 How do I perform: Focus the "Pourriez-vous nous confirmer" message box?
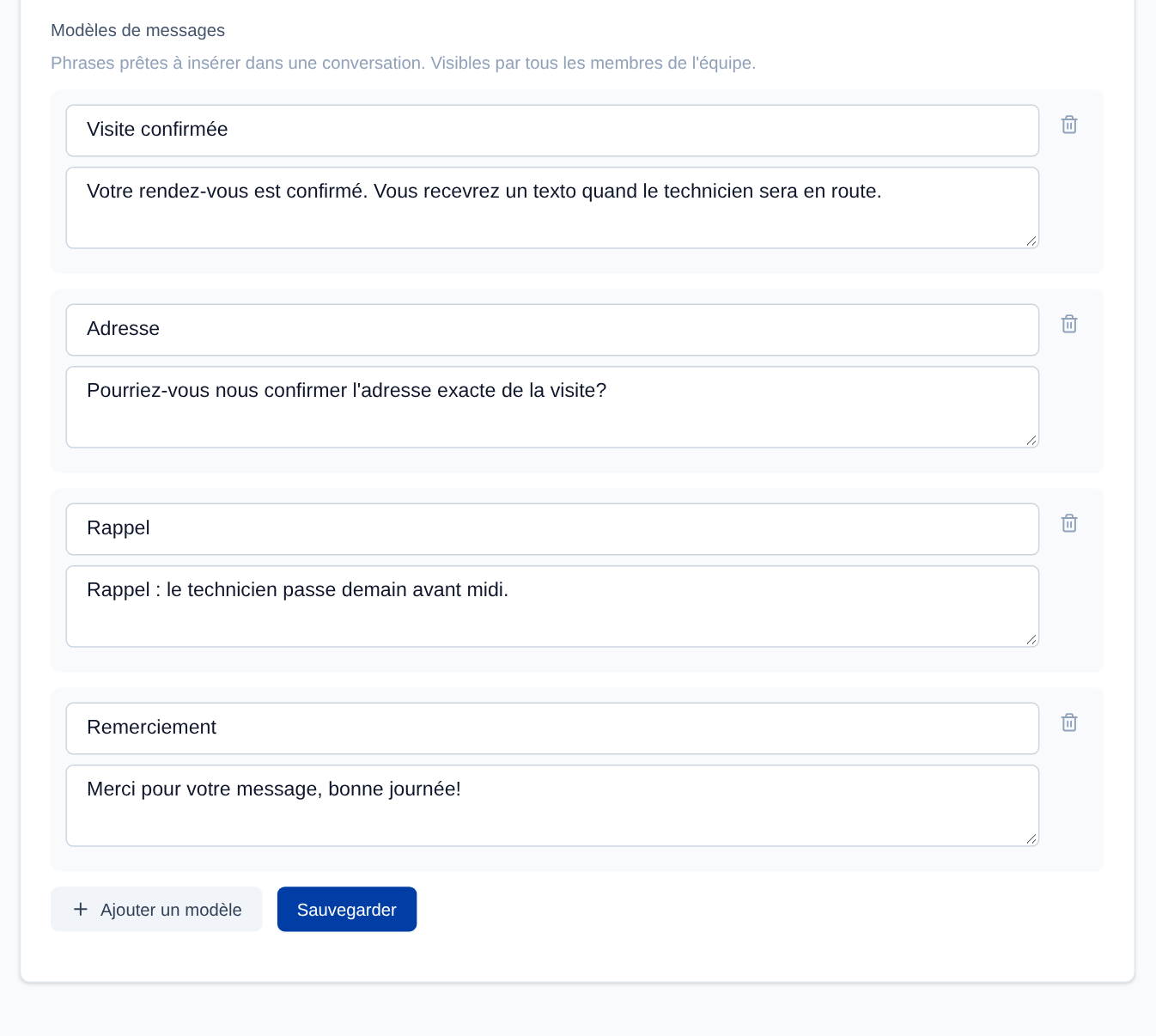(x=552, y=407)
